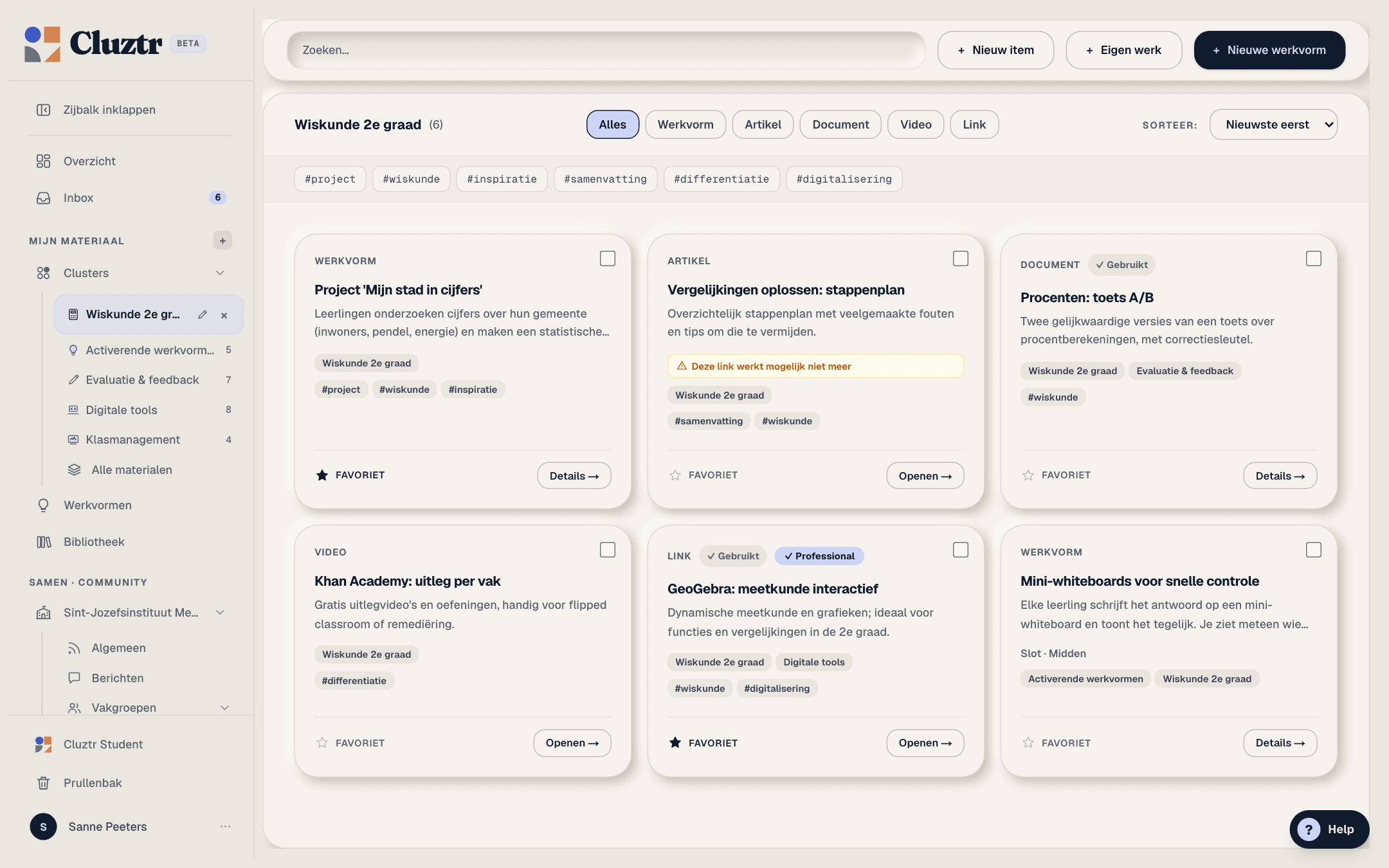1389x868 pixels.
Task: Open the Prullenbak trash icon
Action: pos(43,783)
